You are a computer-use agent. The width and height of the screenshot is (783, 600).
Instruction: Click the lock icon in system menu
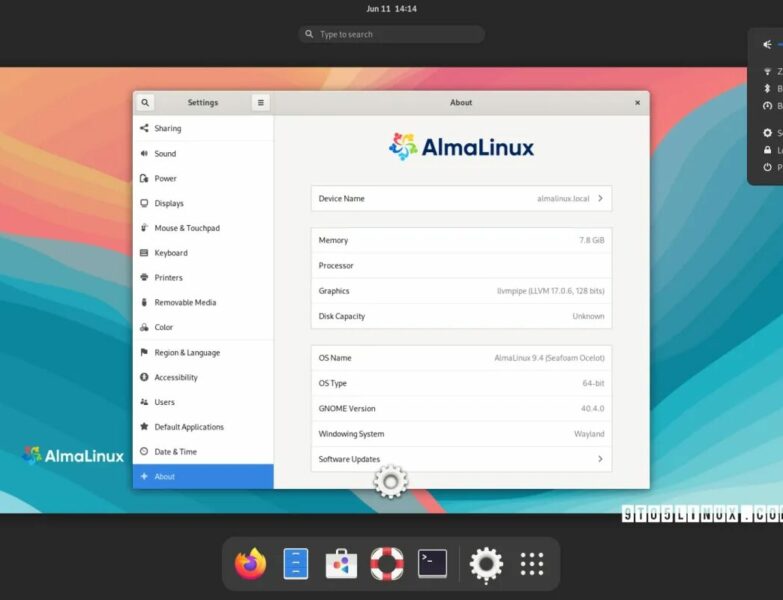click(768, 150)
